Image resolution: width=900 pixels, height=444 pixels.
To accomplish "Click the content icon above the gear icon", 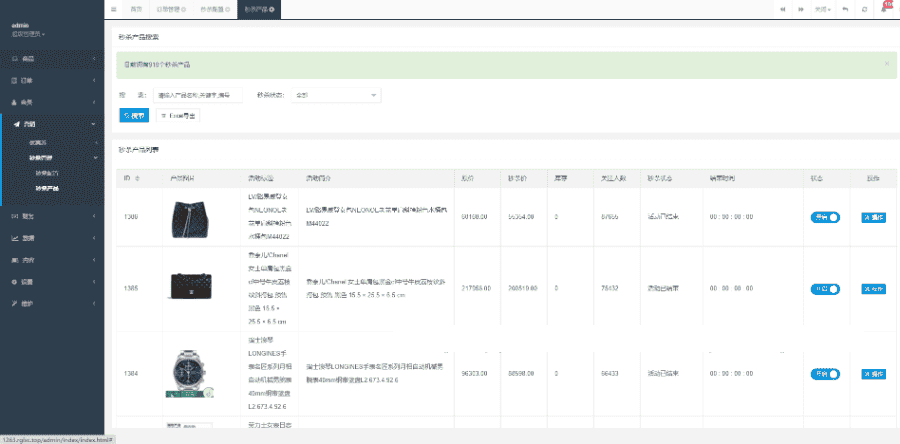I will coord(15,260).
